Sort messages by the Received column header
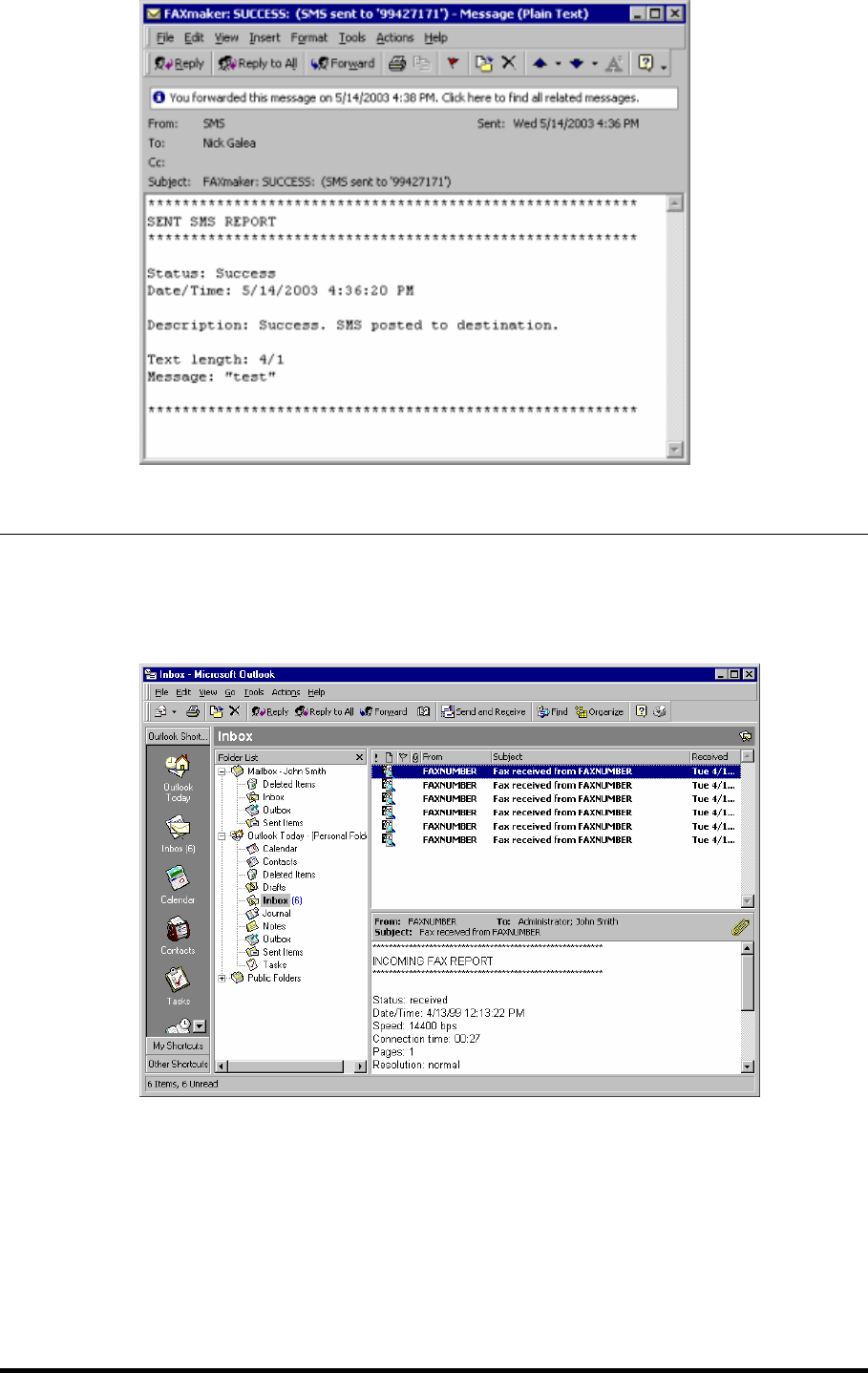The width and height of the screenshot is (868, 1373). [x=715, y=756]
